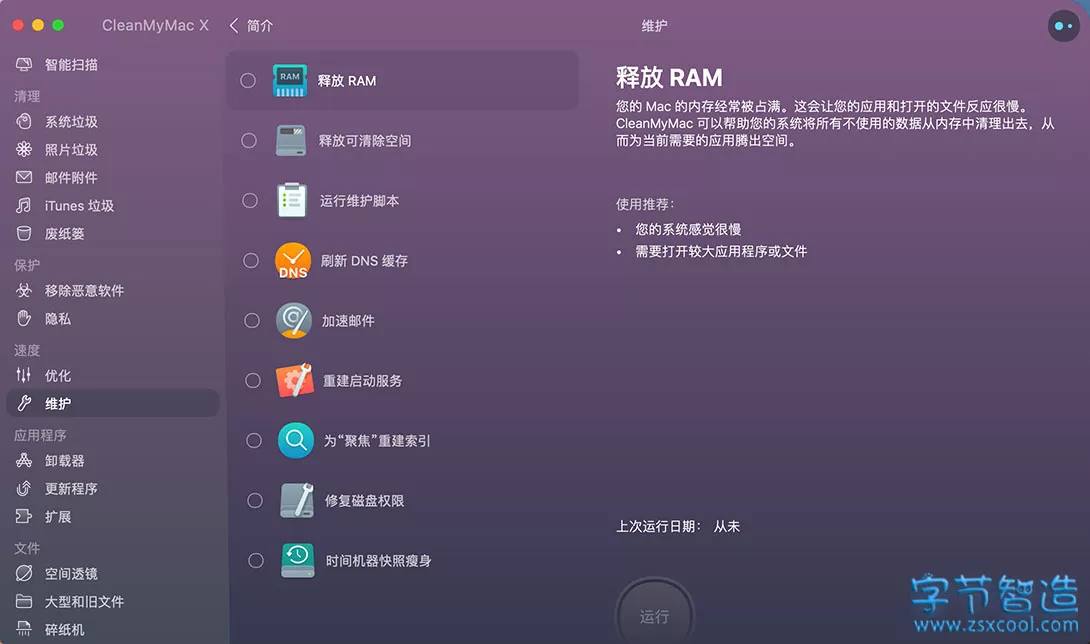The width and height of the screenshot is (1090, 644).
Task: Click the 简介 back link
Action: [x=260, y=26]
